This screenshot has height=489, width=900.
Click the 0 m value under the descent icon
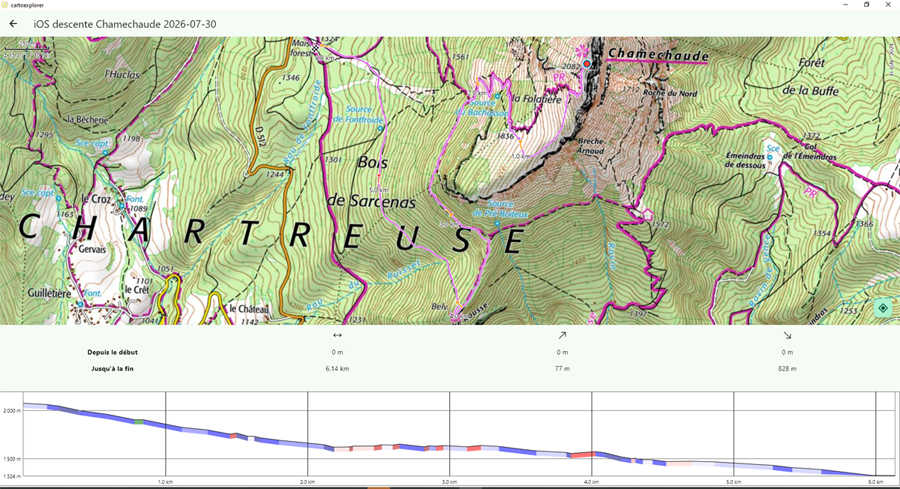click(787, 352)
